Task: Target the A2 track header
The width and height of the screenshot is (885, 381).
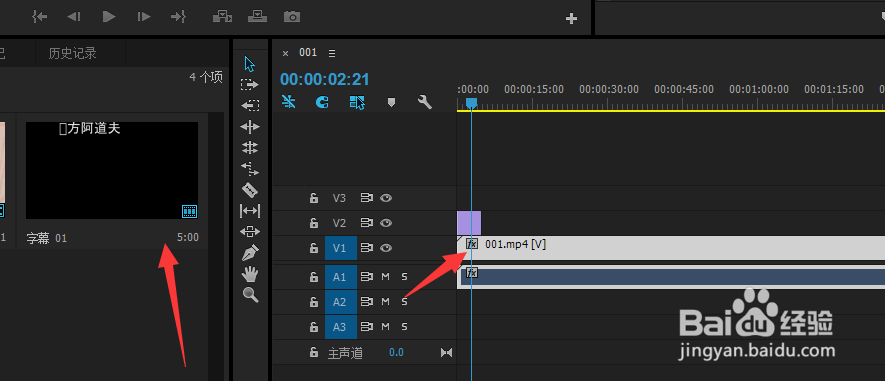Action: tap(340, 302)
